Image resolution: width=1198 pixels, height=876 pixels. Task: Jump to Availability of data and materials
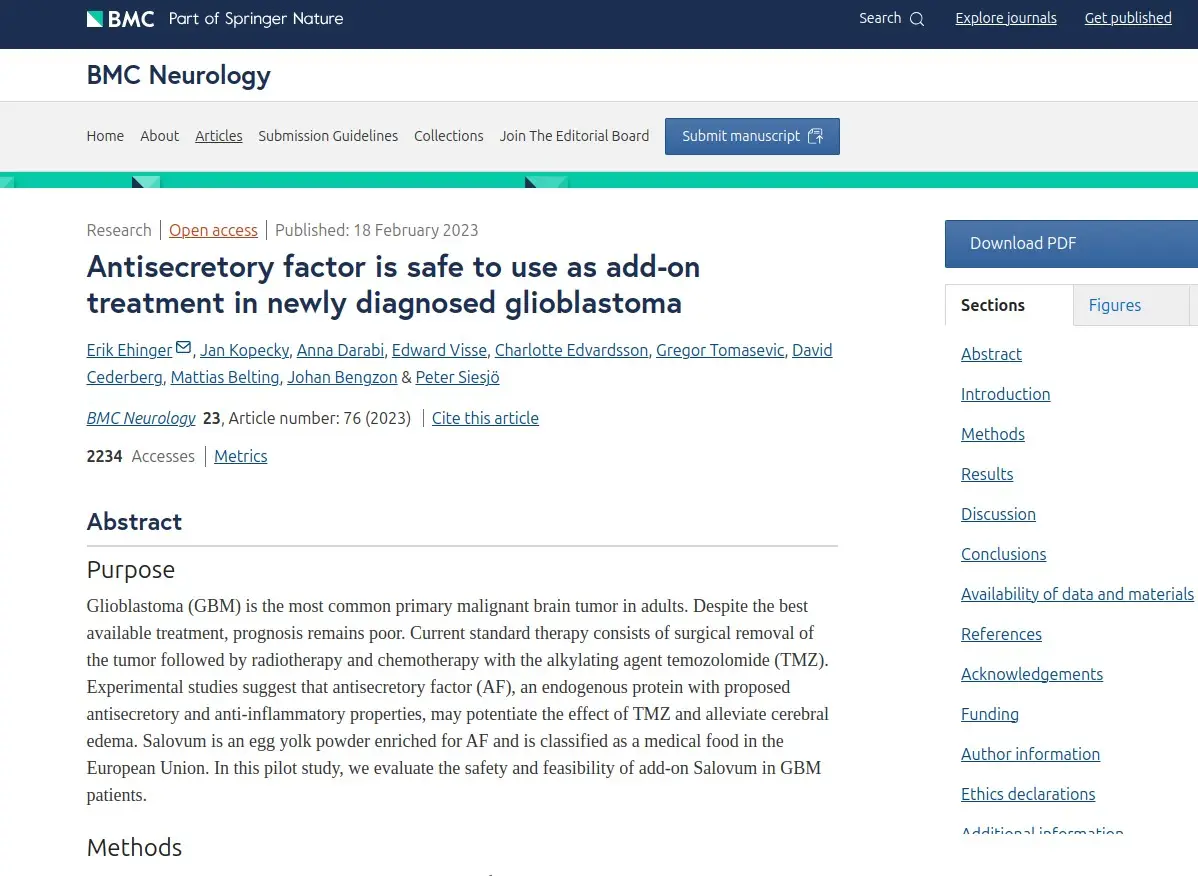1077,593
